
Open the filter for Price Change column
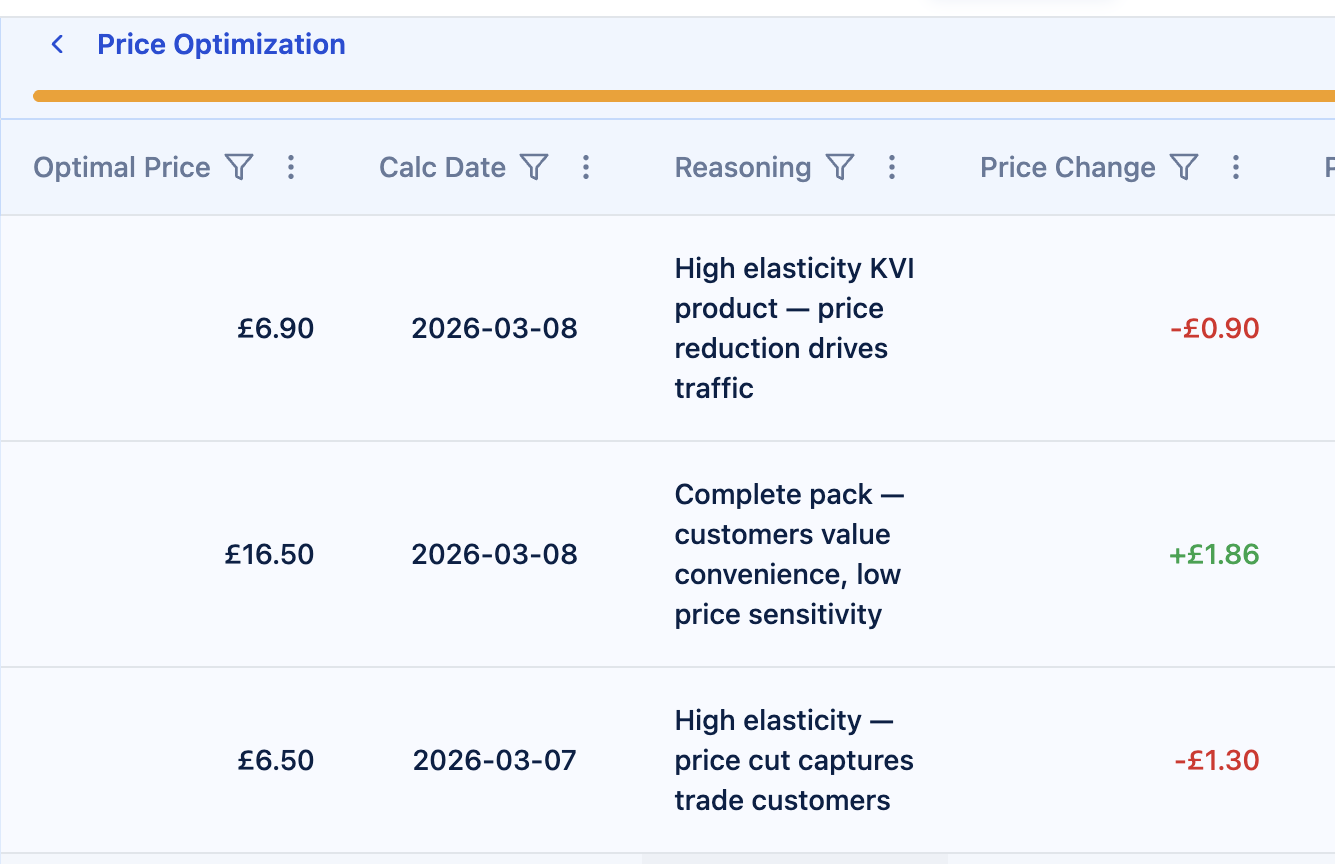[1184, 167]
